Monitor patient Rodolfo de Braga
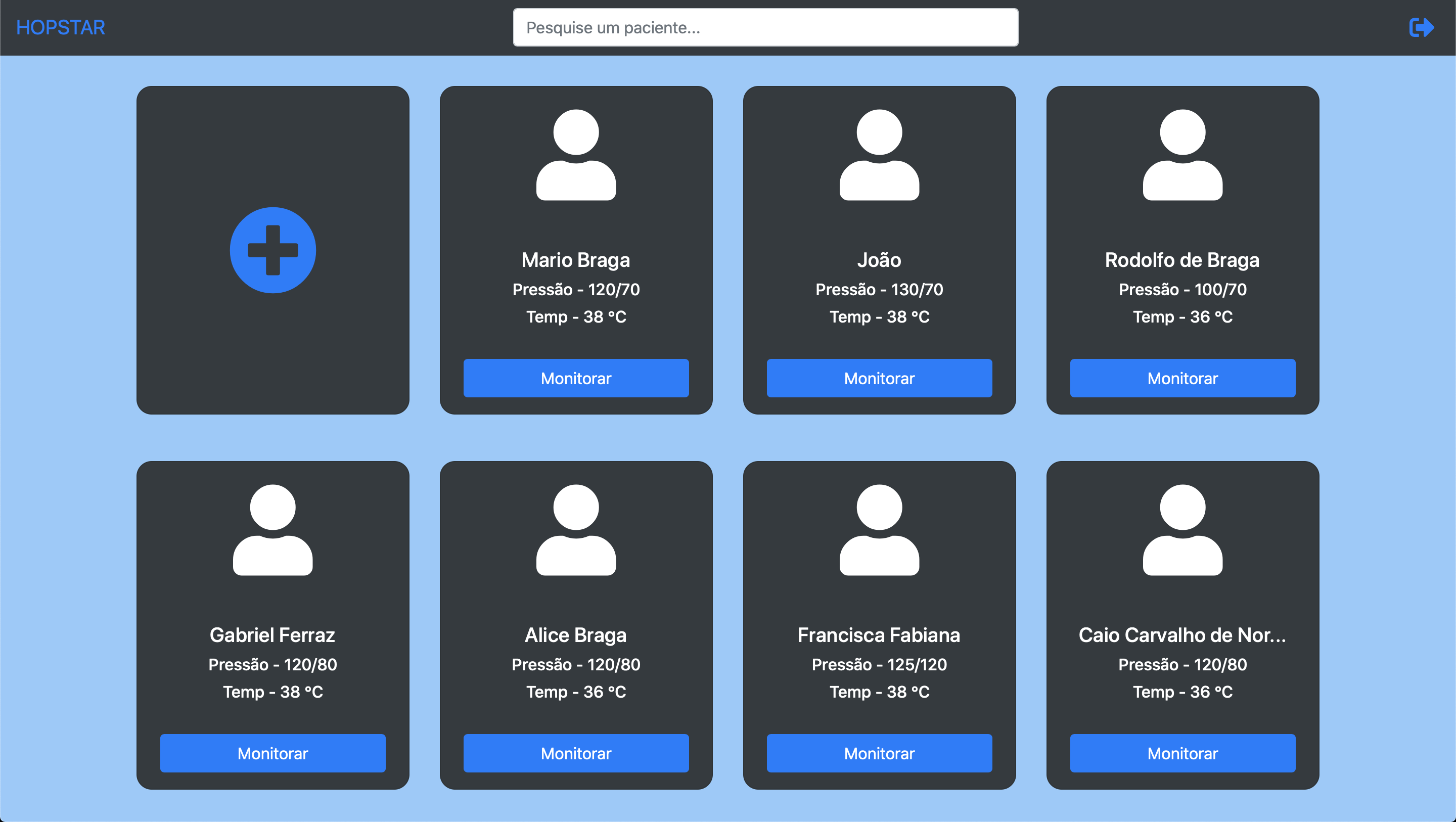The height and width of the screenshot is (822, 1456). pos(1182,378)
